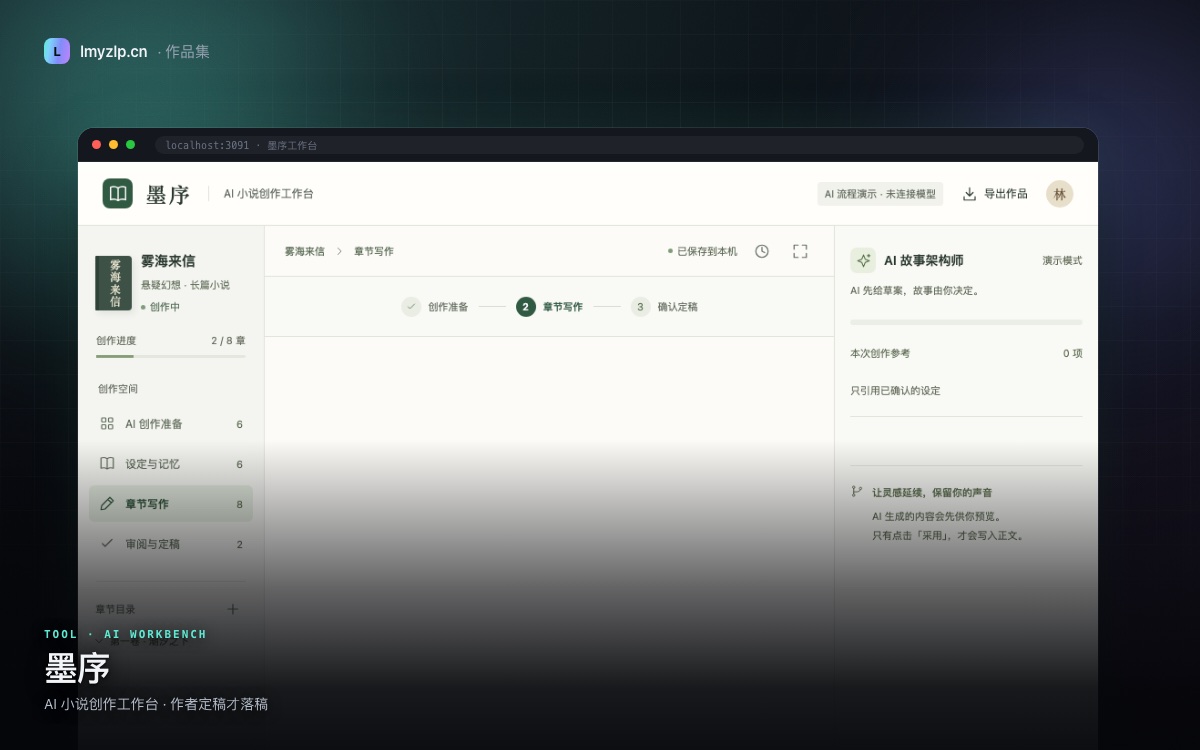Click the 创作空间 section label
The height and width of the screenshot is (750, 1200).
click(x=118, y=389)
